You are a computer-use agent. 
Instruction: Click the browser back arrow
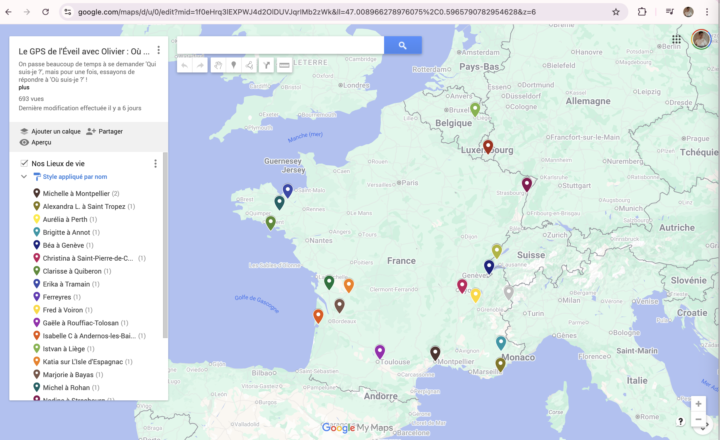[x=8, y=12]
